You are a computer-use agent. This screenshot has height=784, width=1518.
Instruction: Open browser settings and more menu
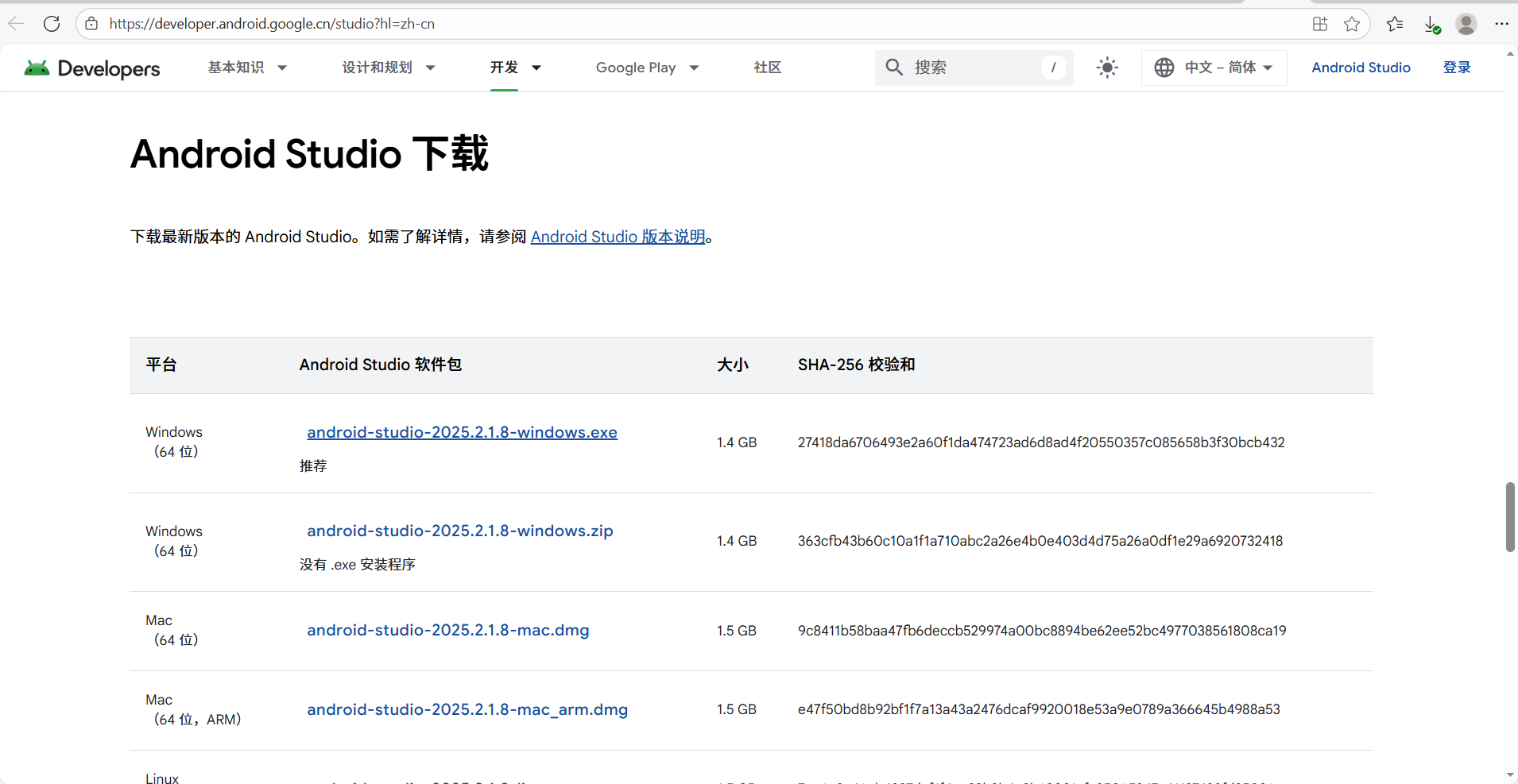pyautogui.click(x=1501, y=24)
